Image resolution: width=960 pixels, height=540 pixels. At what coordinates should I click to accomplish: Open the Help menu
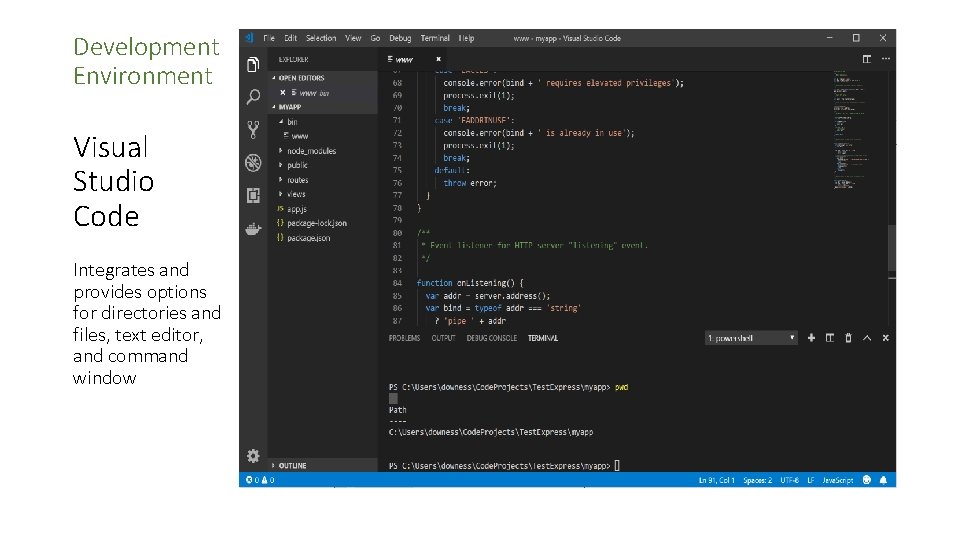[467, 38]
